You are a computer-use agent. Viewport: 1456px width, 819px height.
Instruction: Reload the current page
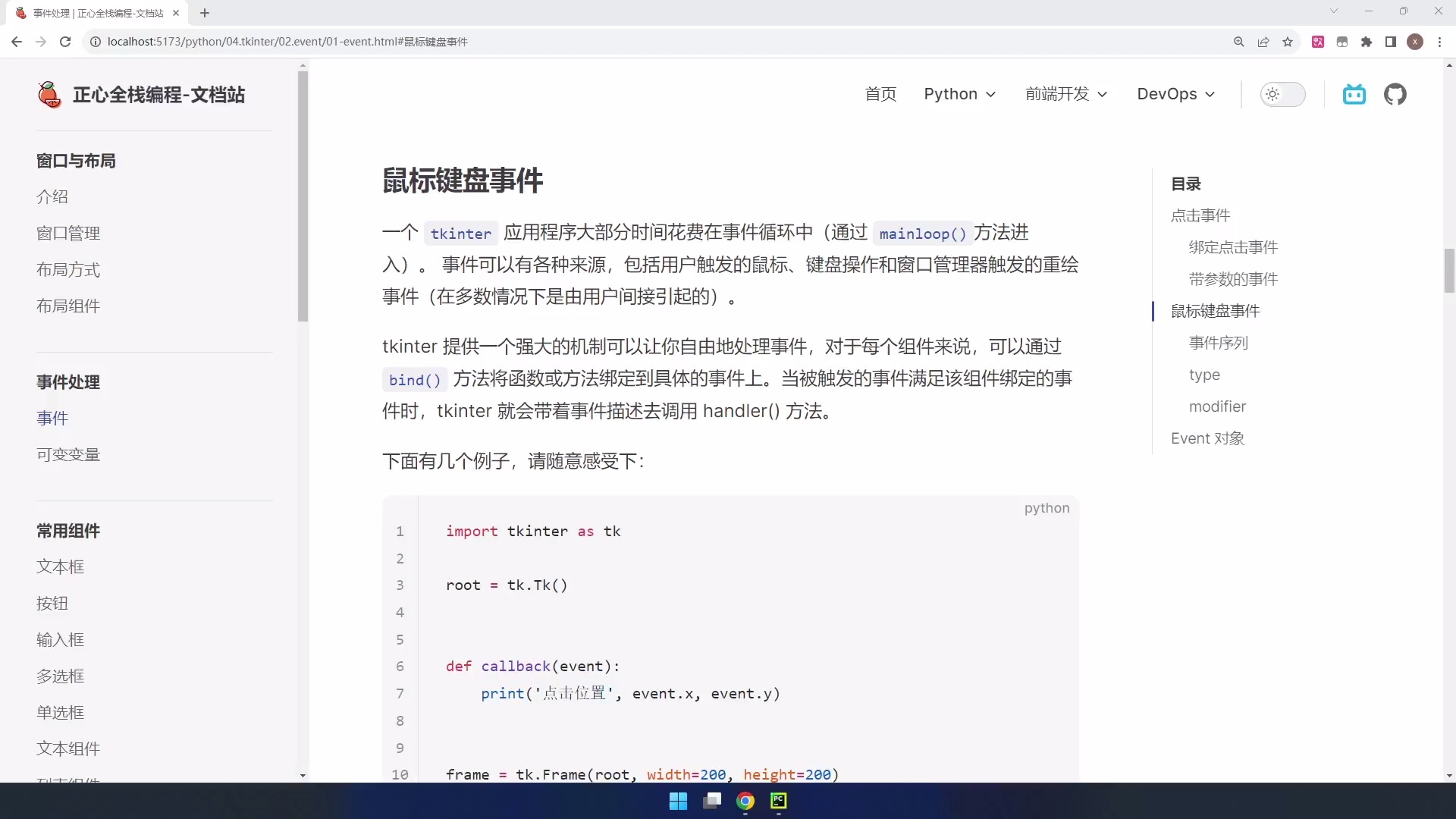(x=65, y=42)
